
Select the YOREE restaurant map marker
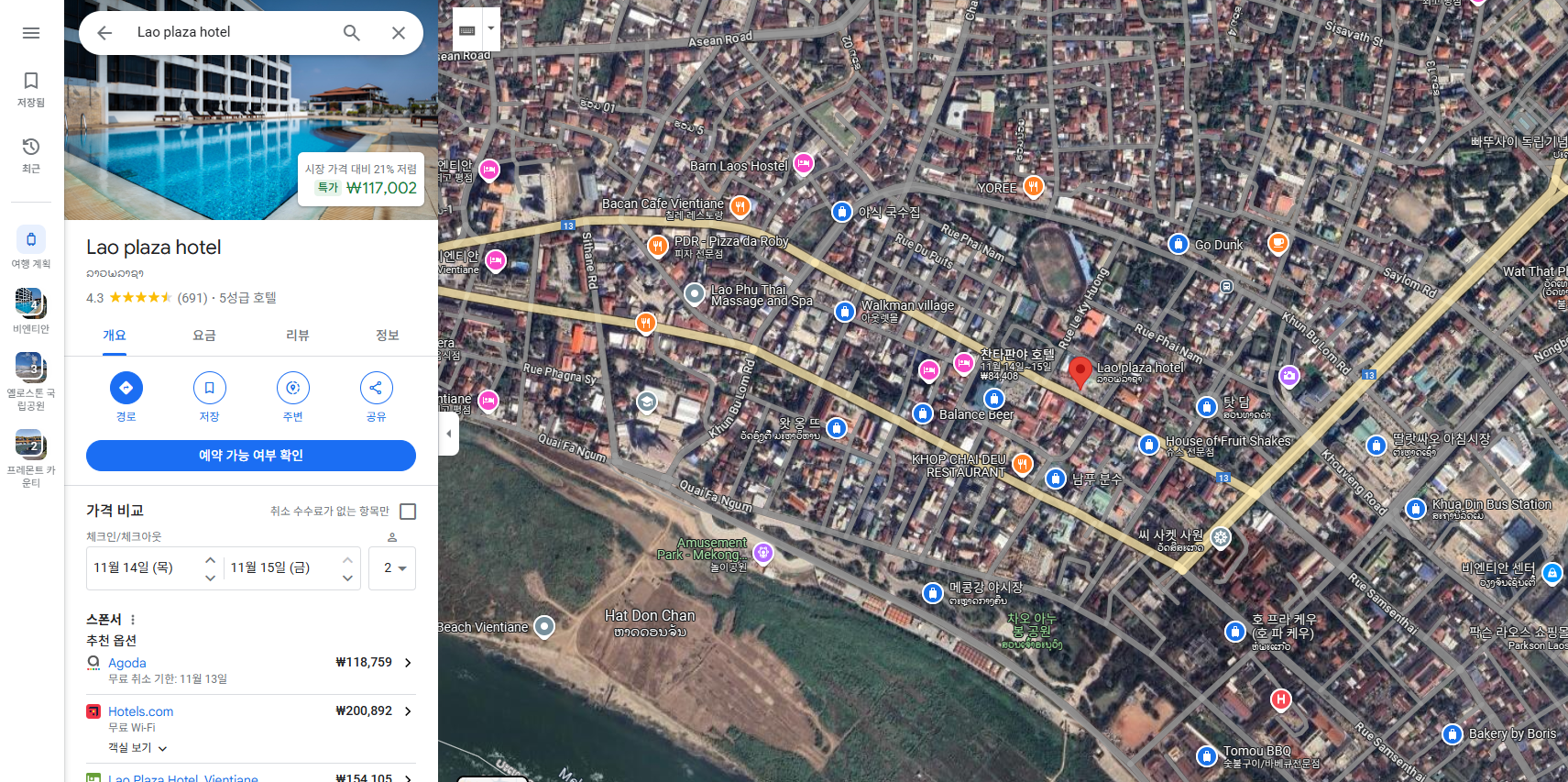click(x=1034, y=186)
